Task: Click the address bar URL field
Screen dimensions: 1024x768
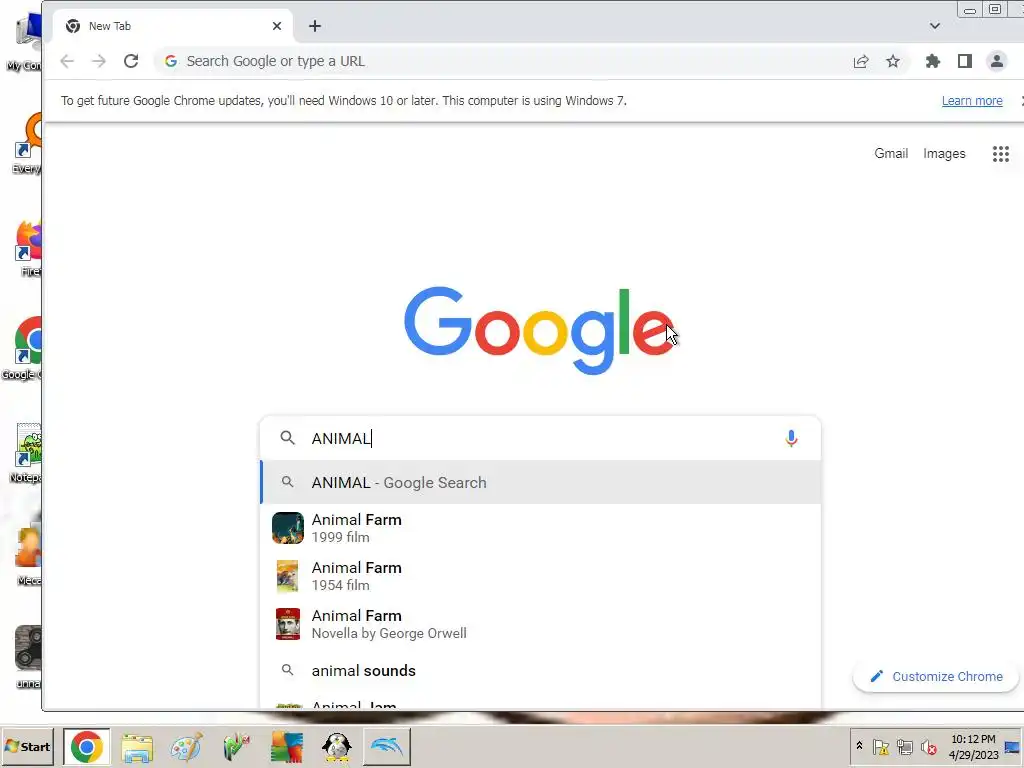Action: [x=503, y=61]
